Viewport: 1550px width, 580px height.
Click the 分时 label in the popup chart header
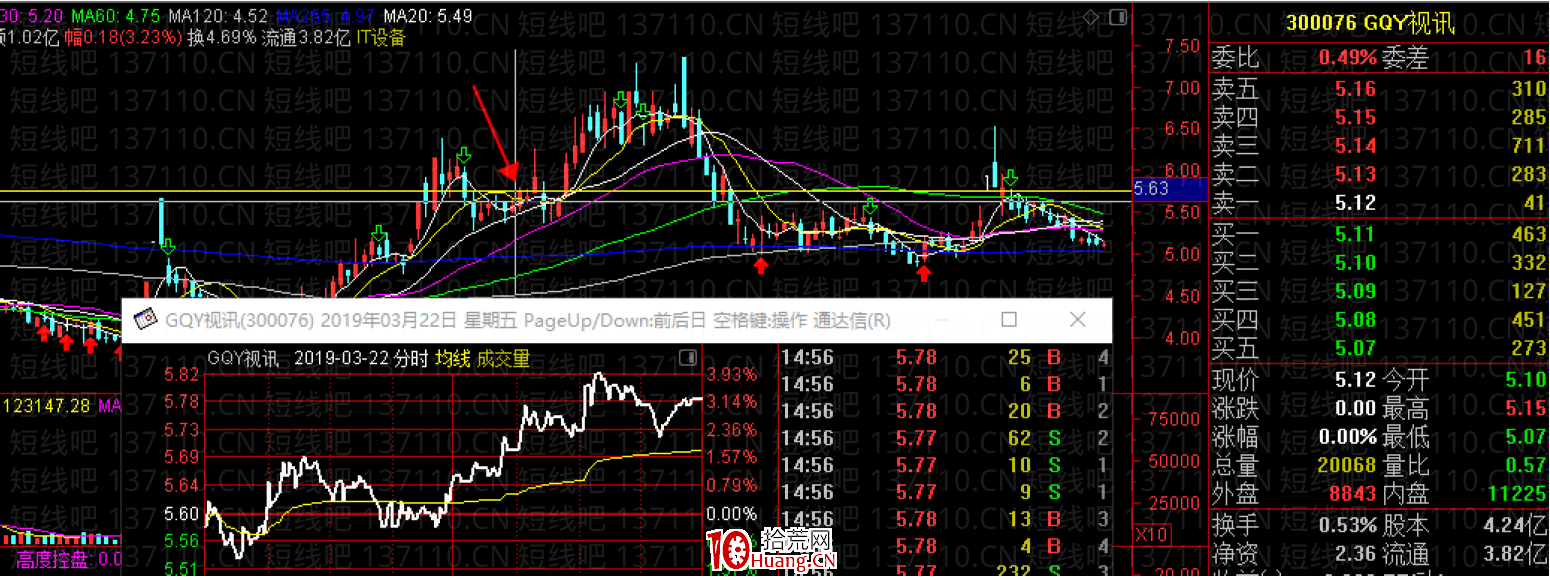(x=412, y=358)
